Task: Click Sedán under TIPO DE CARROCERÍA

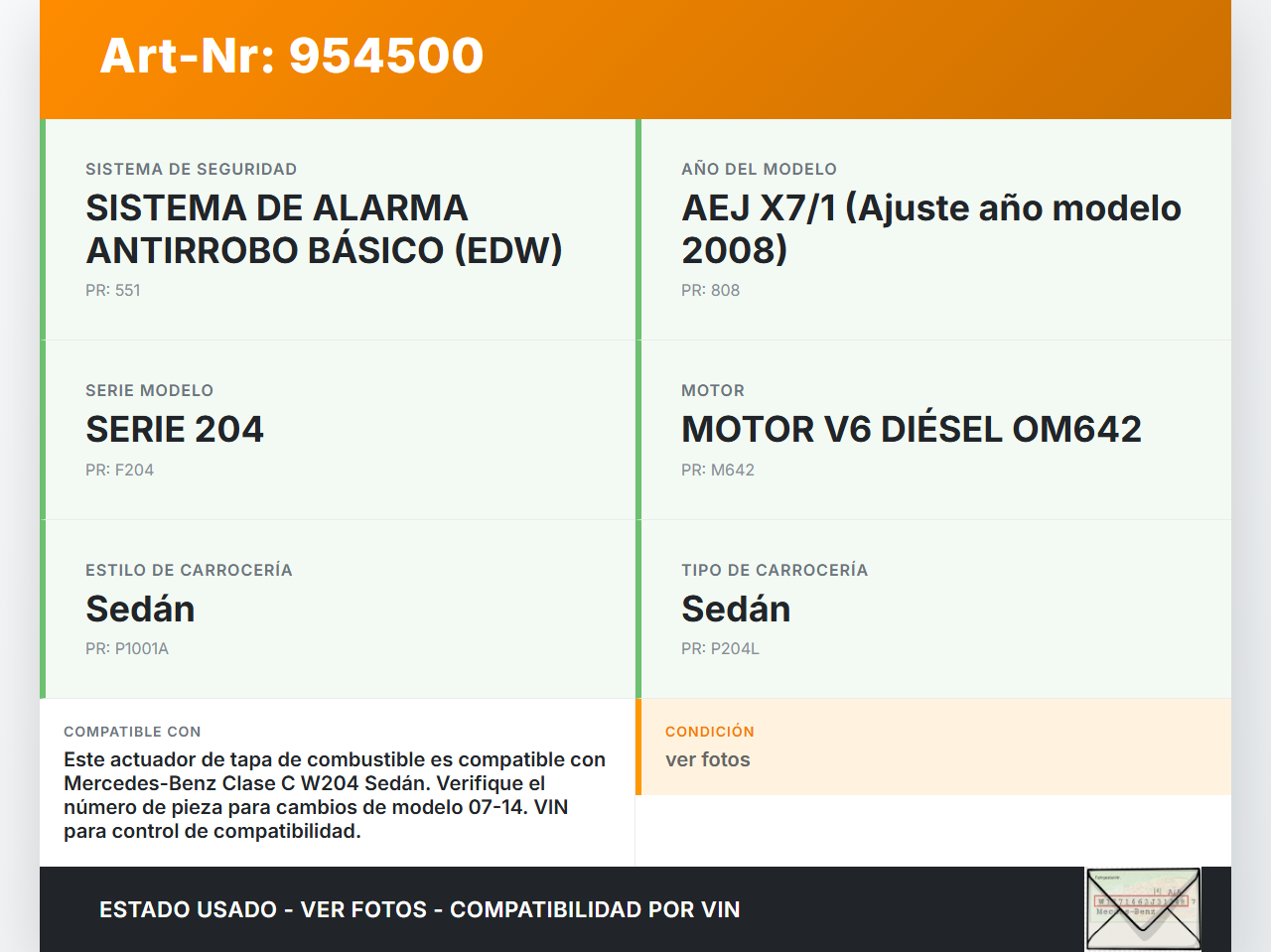Action: coord(736,610)
